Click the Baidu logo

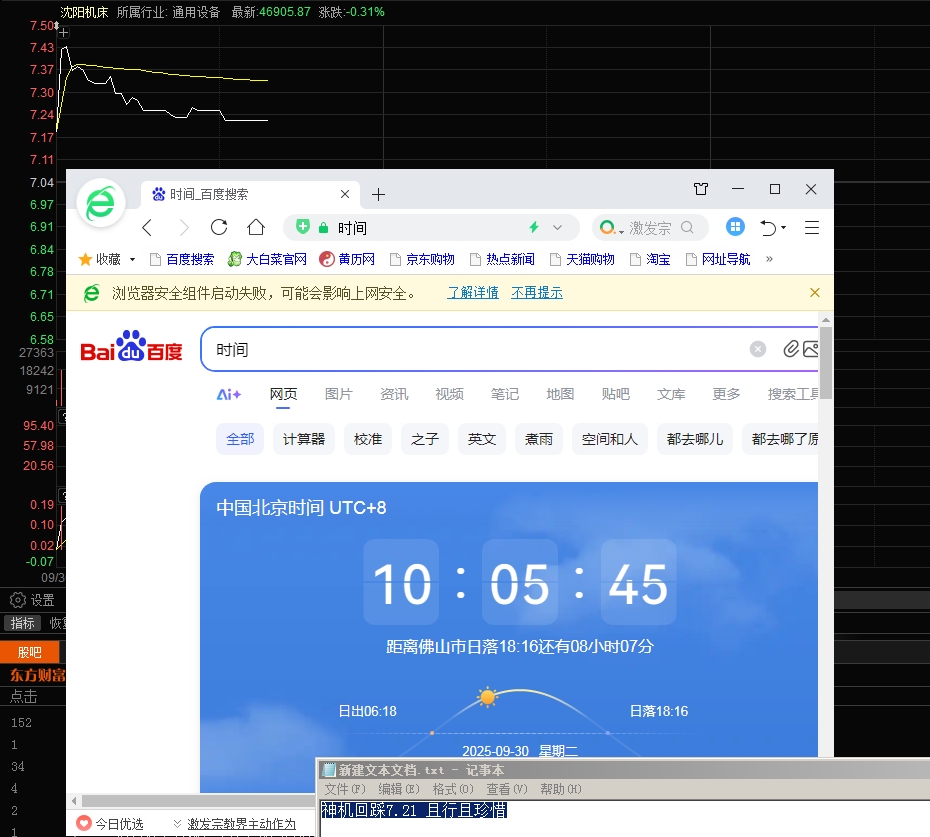(x=131, y=346)
